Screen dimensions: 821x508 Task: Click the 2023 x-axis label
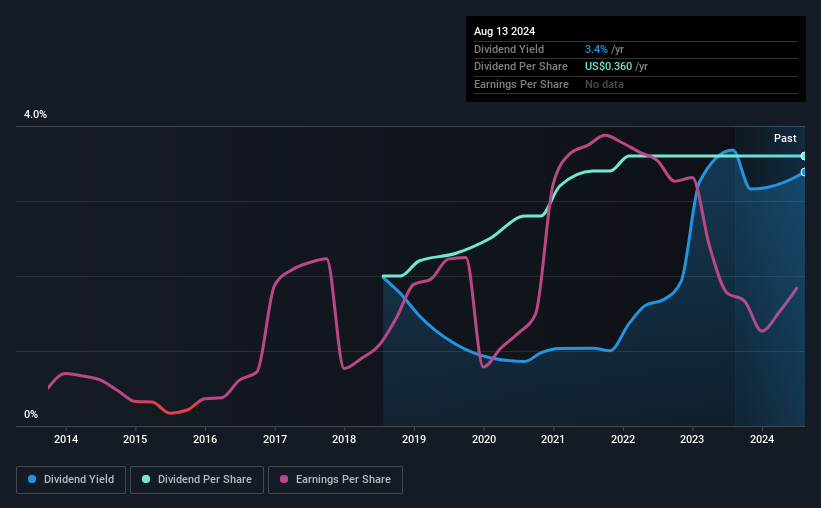(x=692, y=439)
